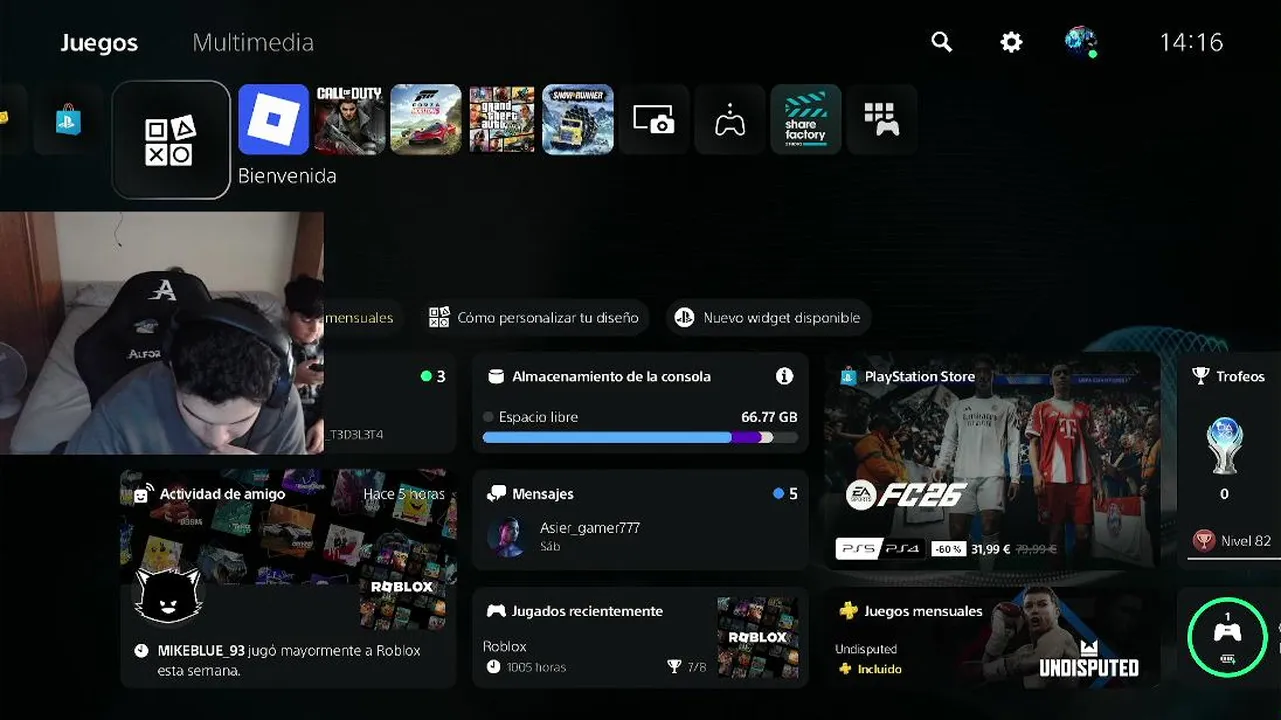The height and width of the screenshot is (720, 1281).
Task: Open Nuevo widget disponible chip
Action: coord(768,318)
